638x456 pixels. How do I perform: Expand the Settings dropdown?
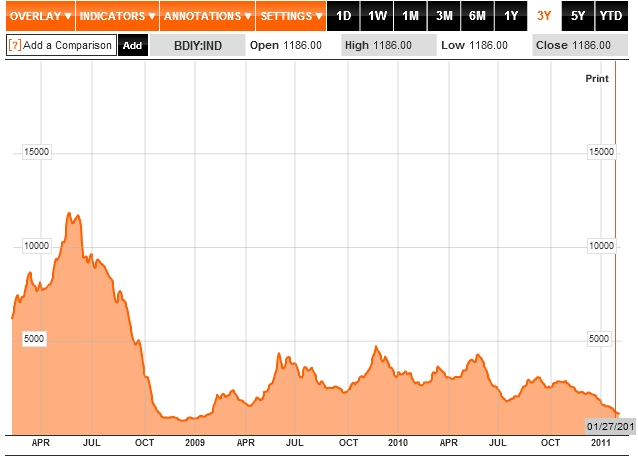pos(291,16)
